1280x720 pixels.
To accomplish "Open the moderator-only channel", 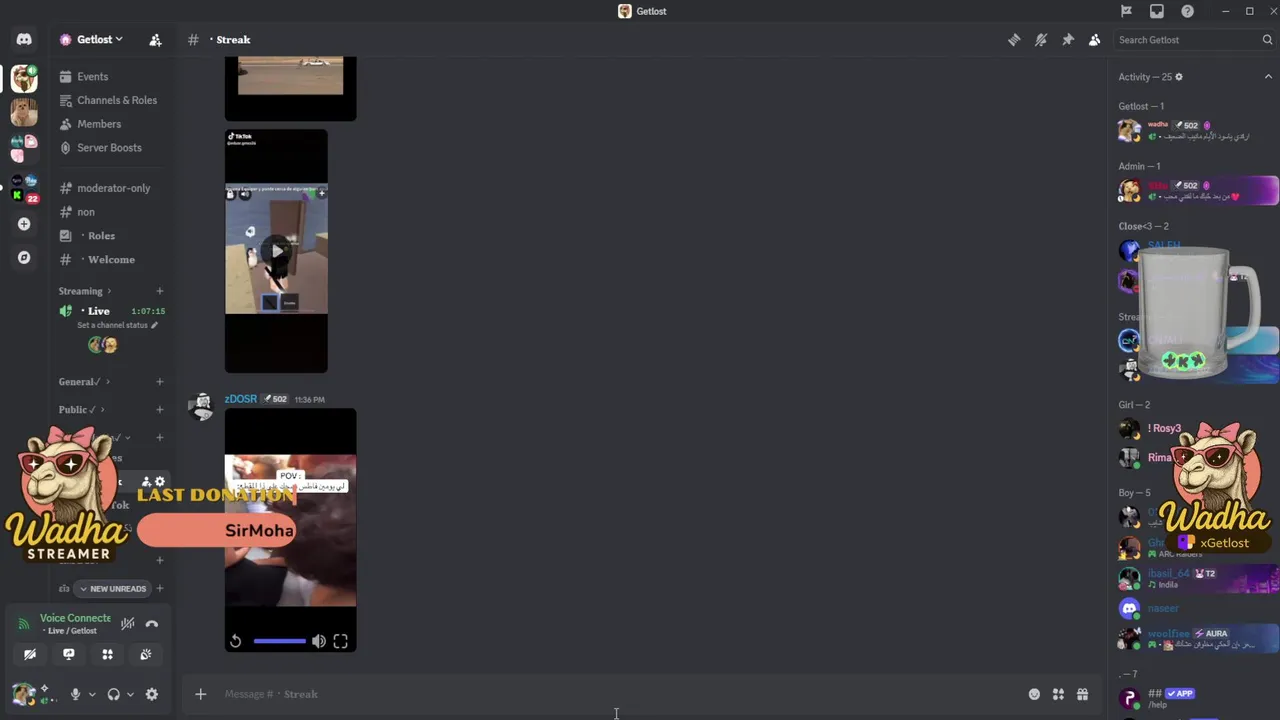I will [x=113, y=188].
